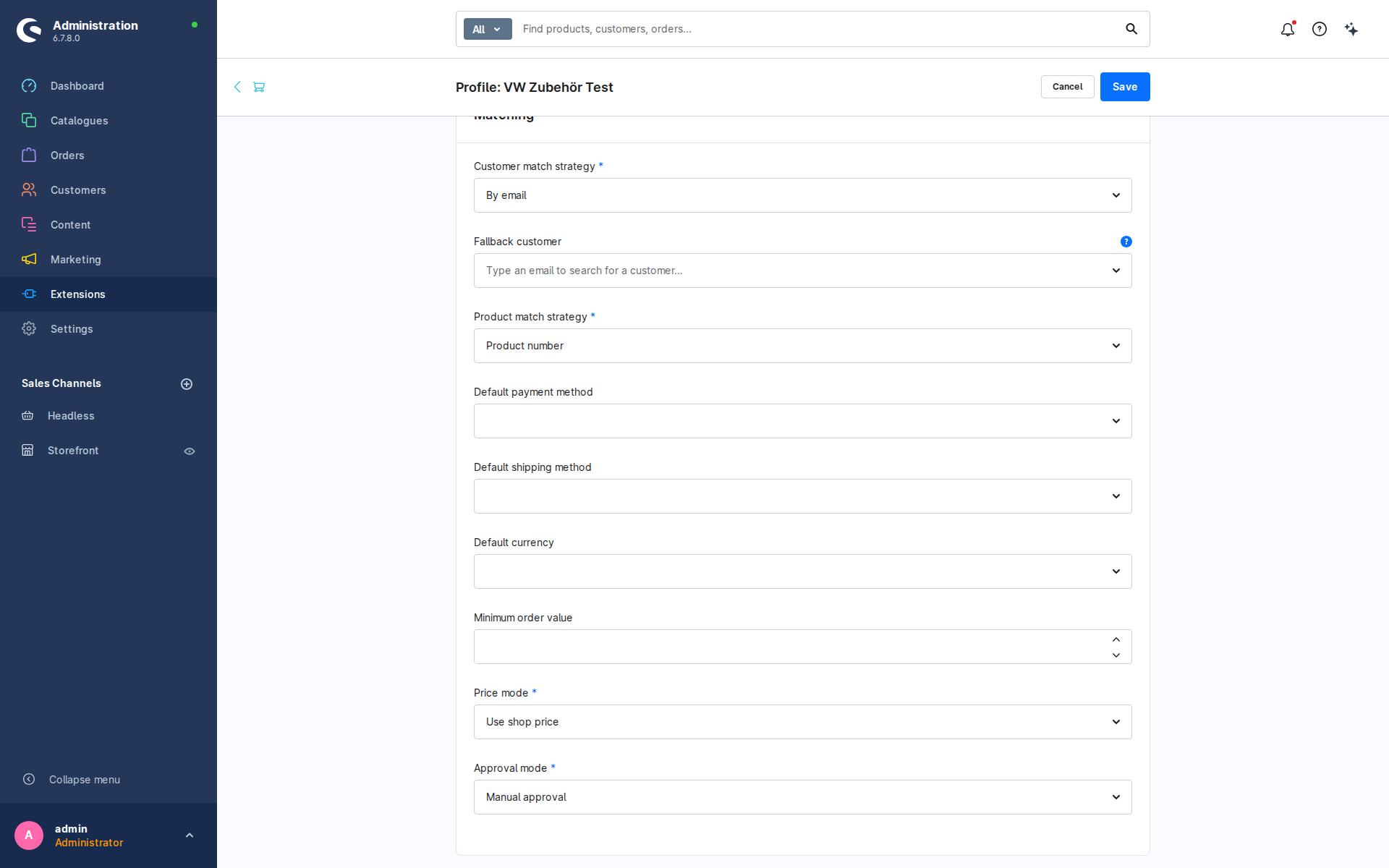Viewport: 1389px width, 868px height.
Task: Expand the Price mode dropdown
Action: (802, 722)
